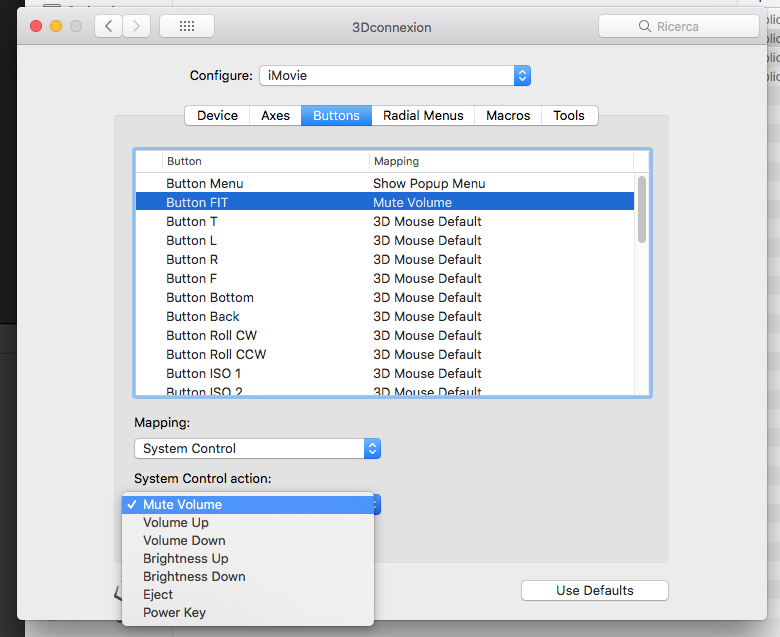Switch to the Device tab

click(x=217, y=115)
